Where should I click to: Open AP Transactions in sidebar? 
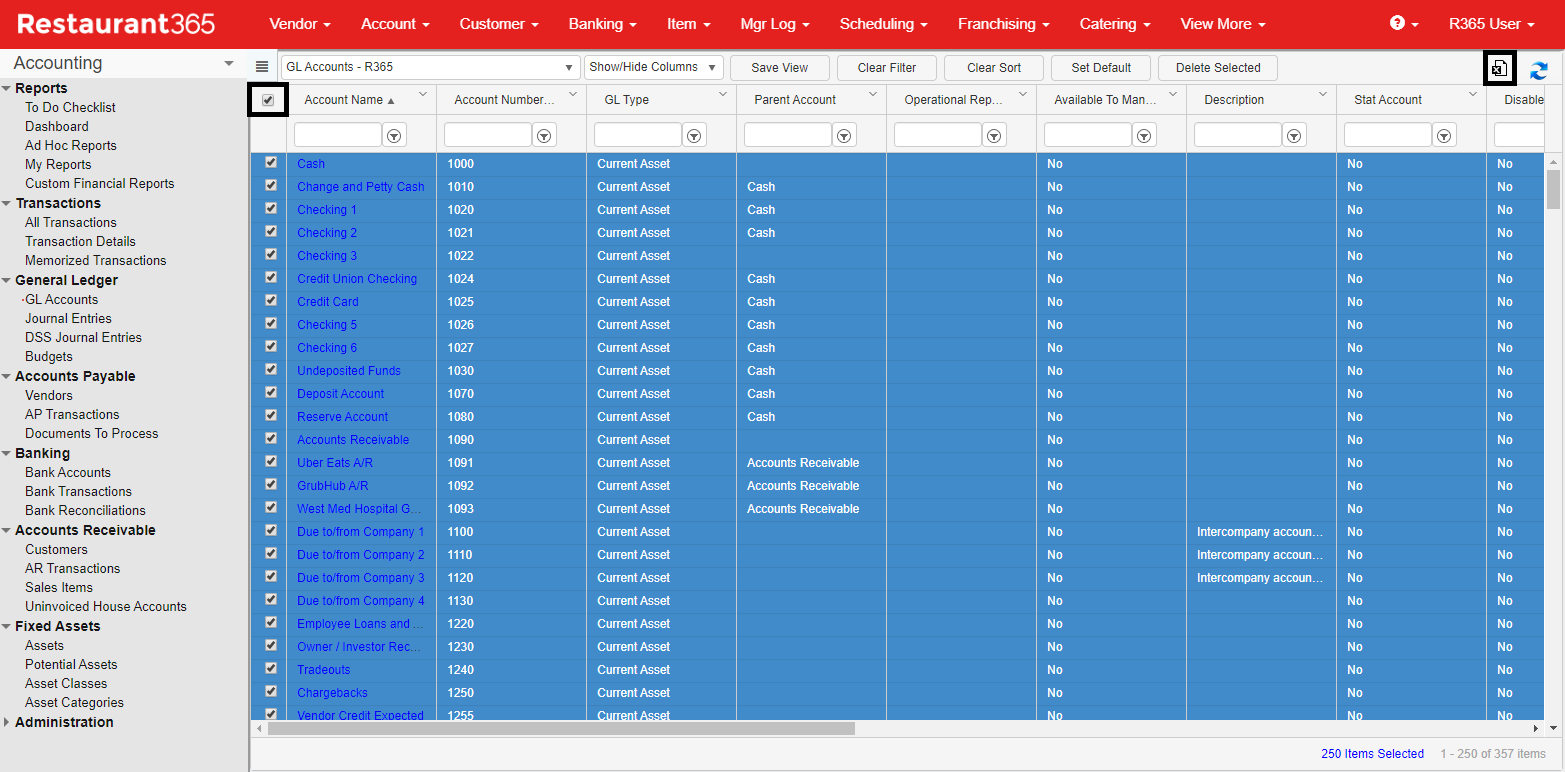click(72, 414)
